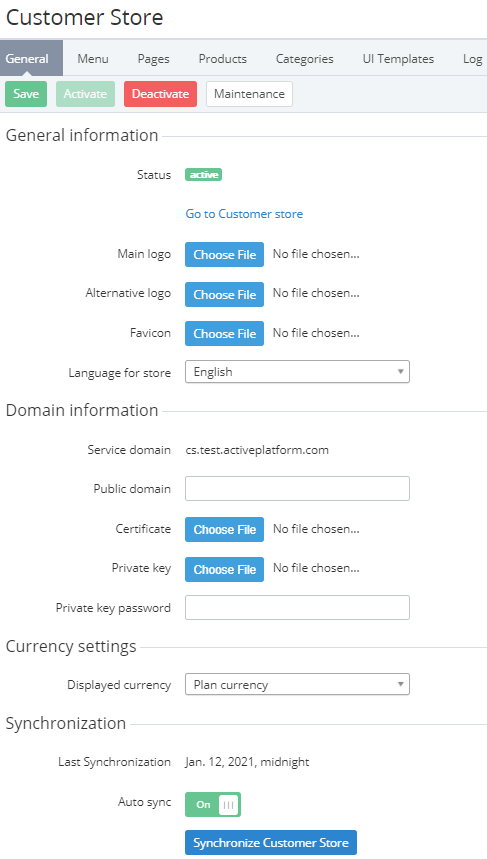Focus the Private key password field

pos(297,607)
